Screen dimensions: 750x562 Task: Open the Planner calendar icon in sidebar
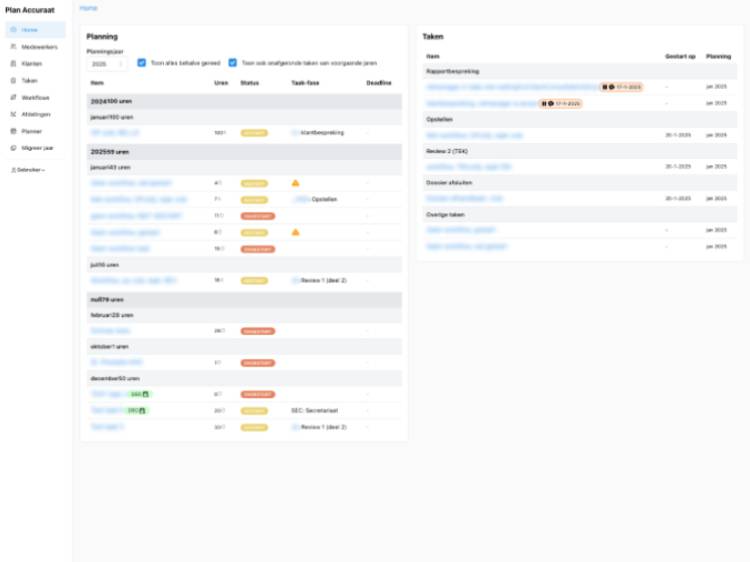[13, 131]
